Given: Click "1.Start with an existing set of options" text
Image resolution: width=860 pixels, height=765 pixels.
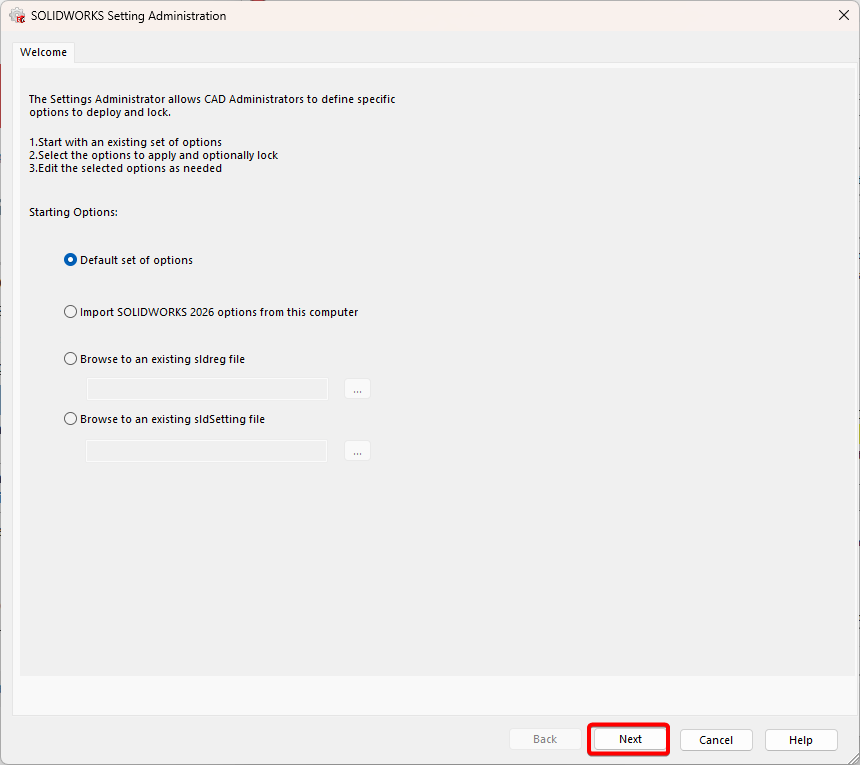Looking at the screenshot, I should point(126,142).
